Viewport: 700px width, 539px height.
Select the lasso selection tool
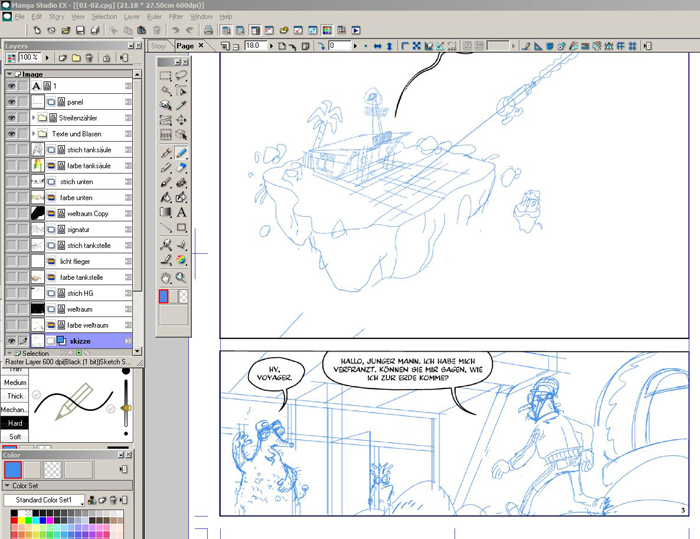pos(181,76)
